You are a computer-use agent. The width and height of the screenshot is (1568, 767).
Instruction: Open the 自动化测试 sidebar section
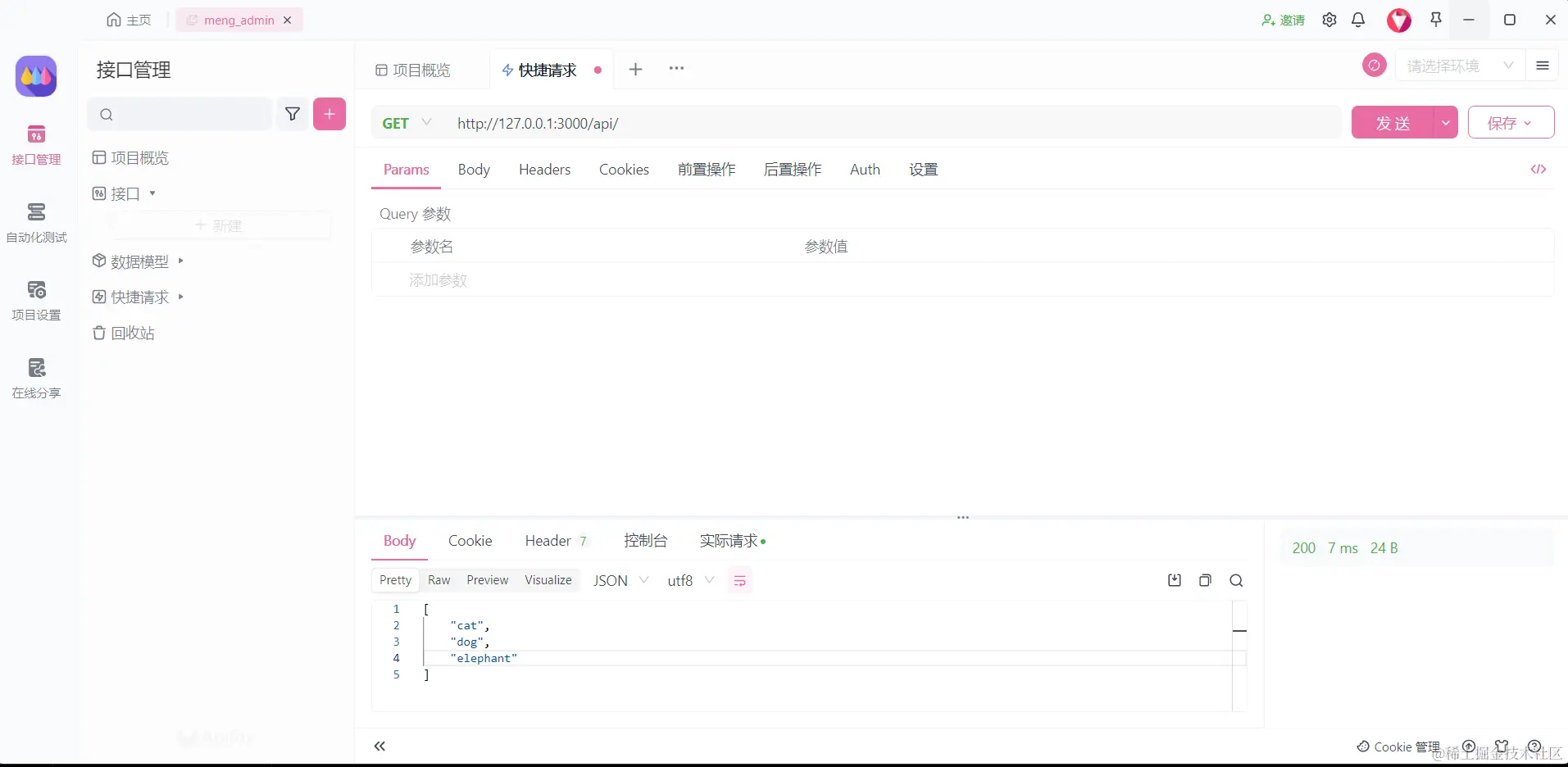click(x=36, y=223)
